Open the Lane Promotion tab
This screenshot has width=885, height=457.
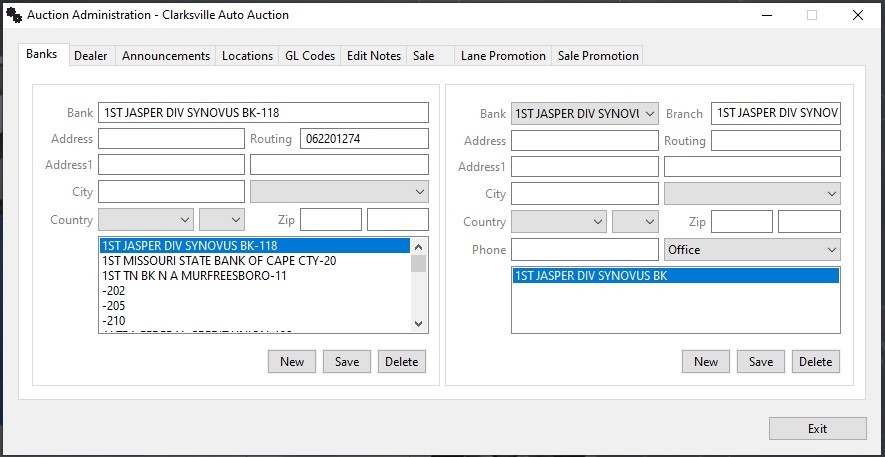(x=503, y=56)
